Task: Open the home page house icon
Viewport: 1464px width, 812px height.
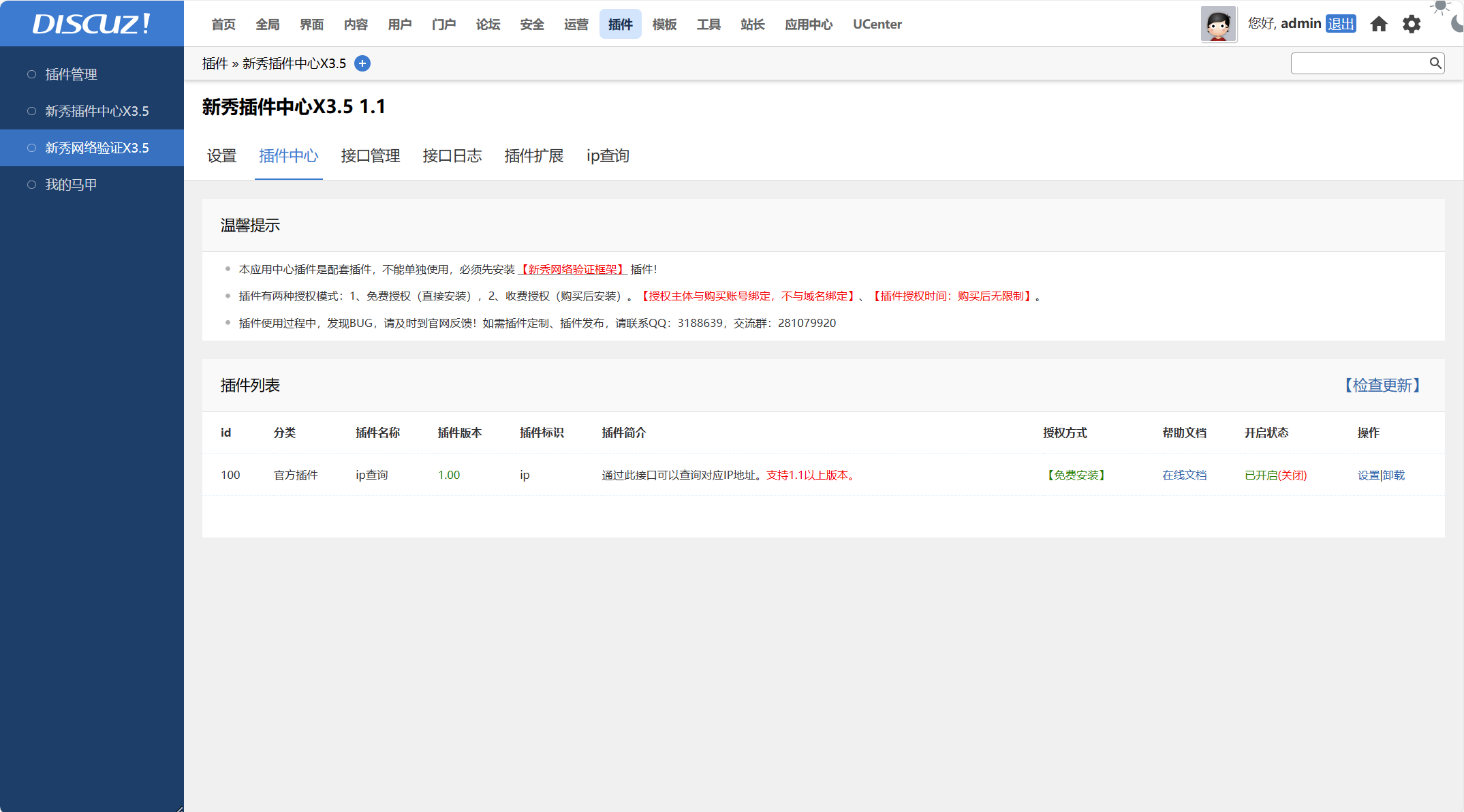Action: point(1379,24)
